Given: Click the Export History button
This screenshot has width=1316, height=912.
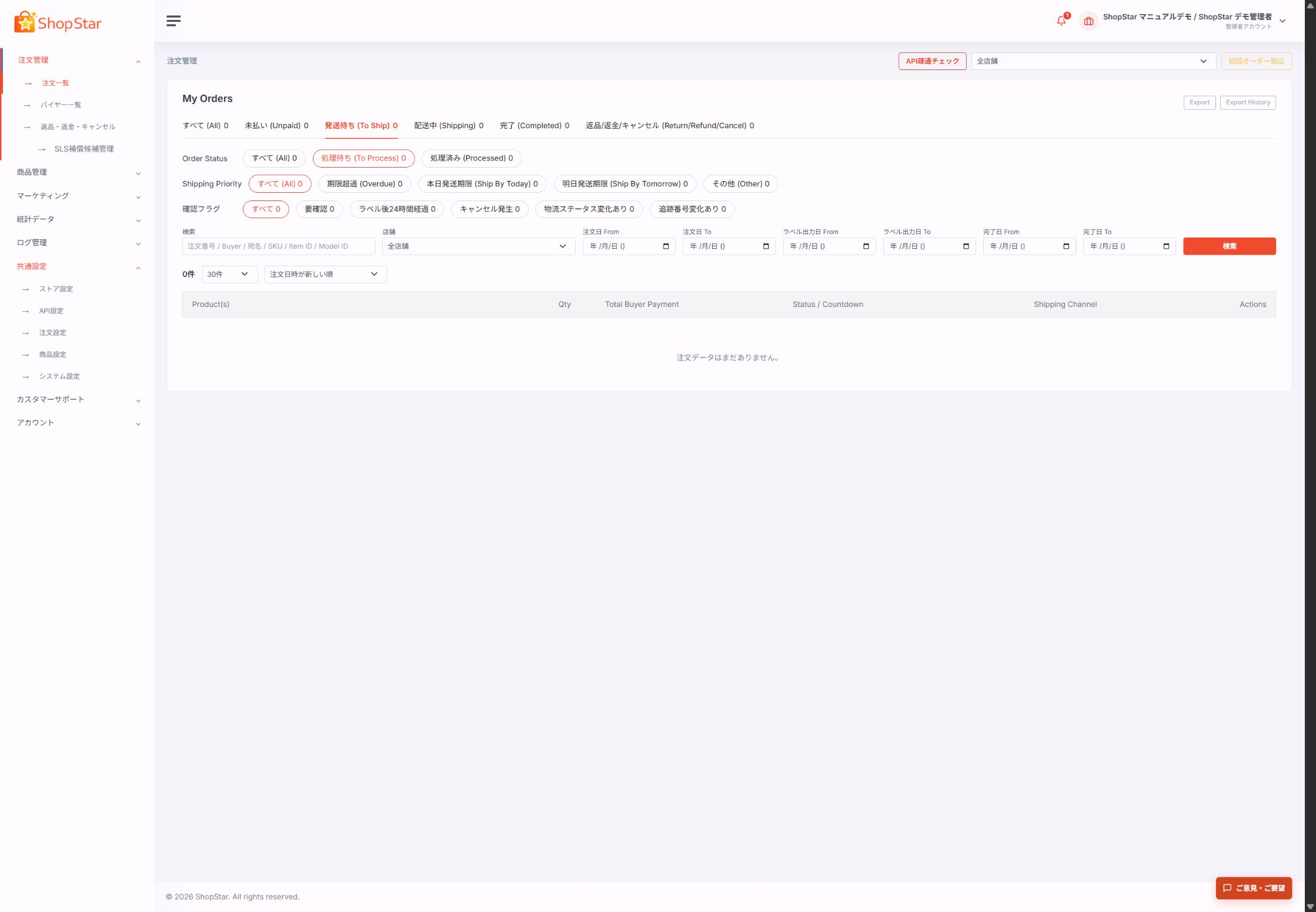Looking at the screenshot, I should click(x=1248, y=102).
